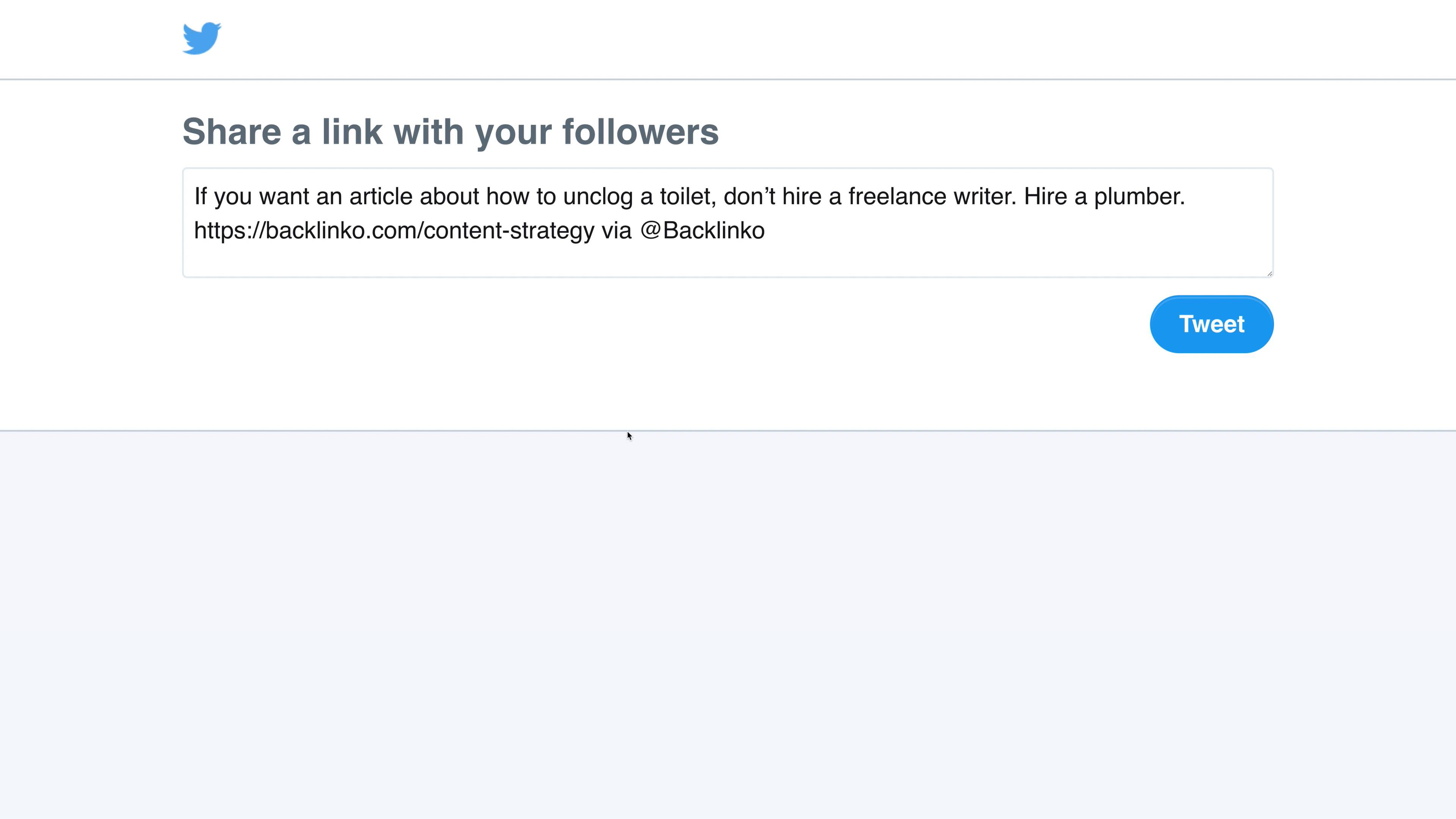1456x819 pixels.
Task: Click the word 'don't' in the tweet text
Action: [x=750, y=197]
